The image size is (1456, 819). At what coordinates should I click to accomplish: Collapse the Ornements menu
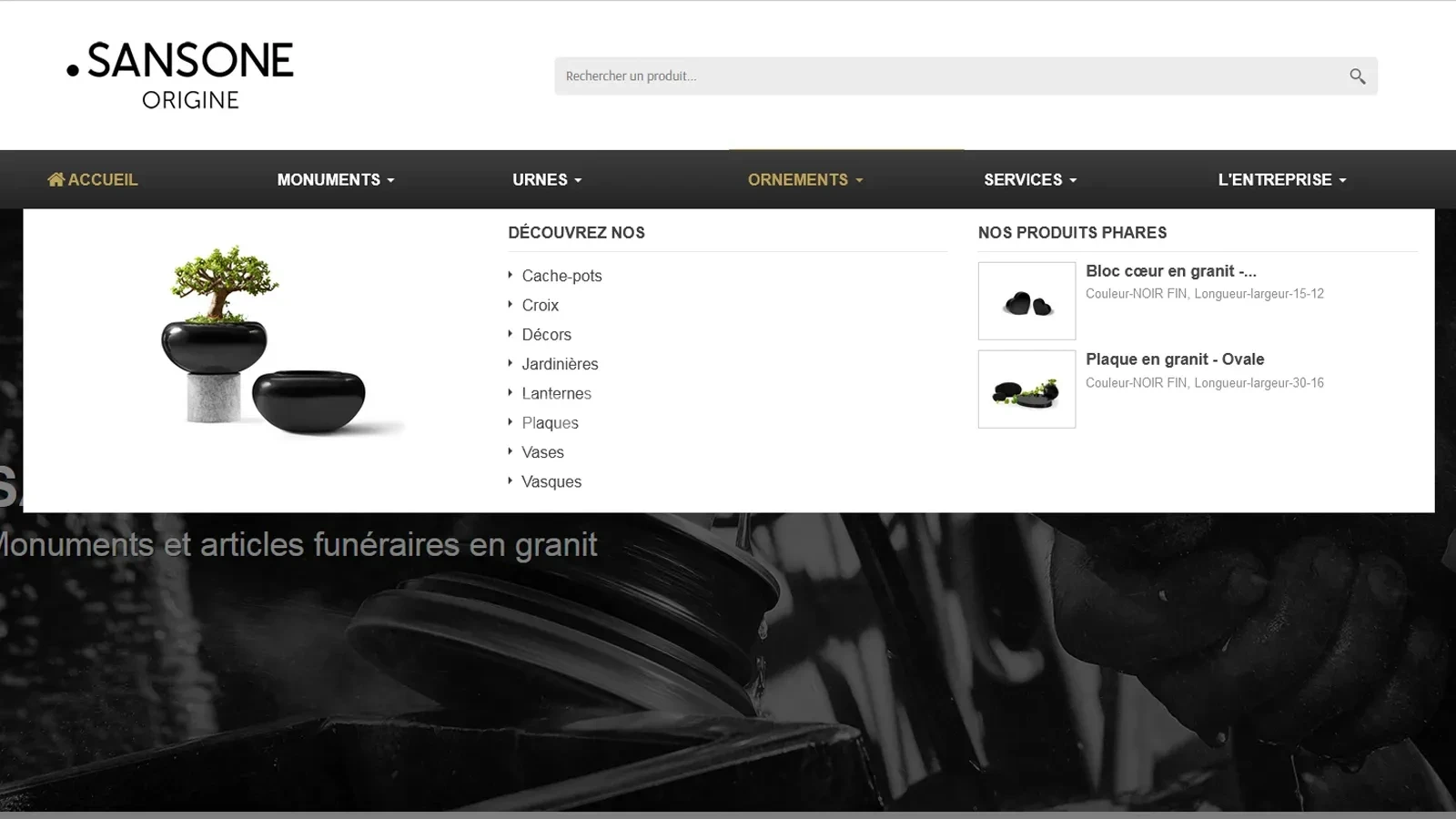tap(804, 180)
